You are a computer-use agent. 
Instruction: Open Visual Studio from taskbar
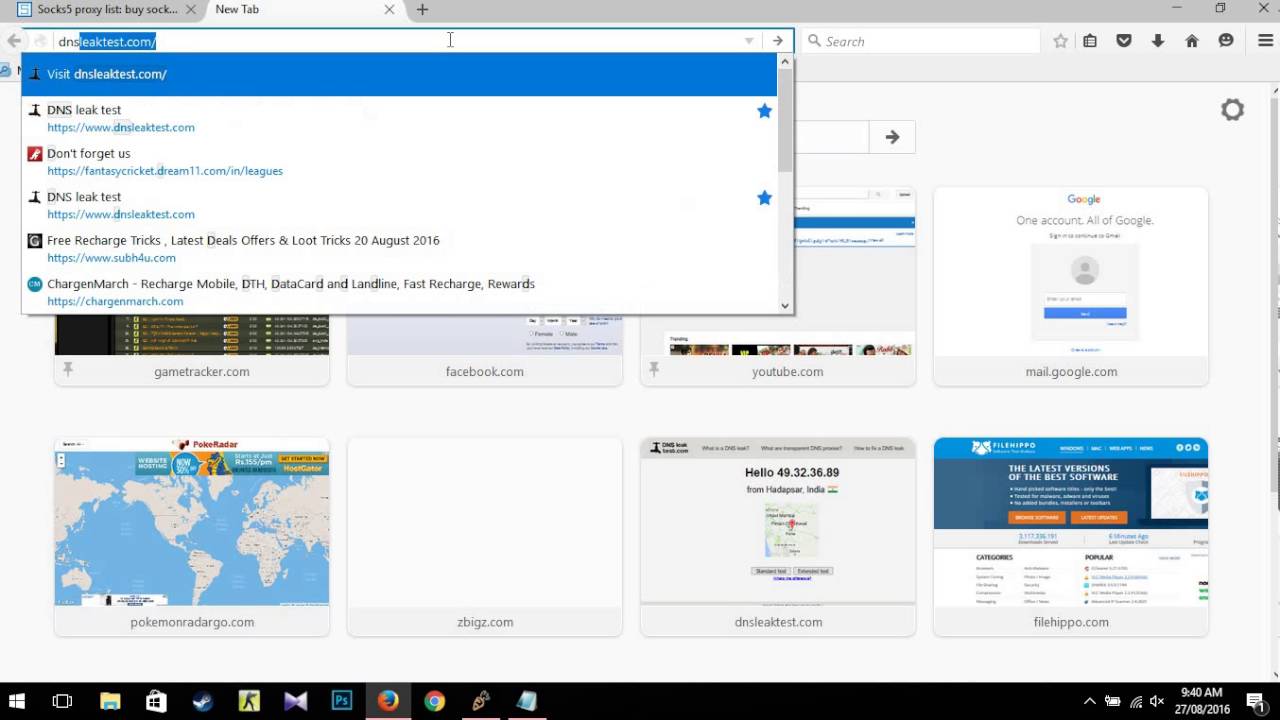[295, 701]
